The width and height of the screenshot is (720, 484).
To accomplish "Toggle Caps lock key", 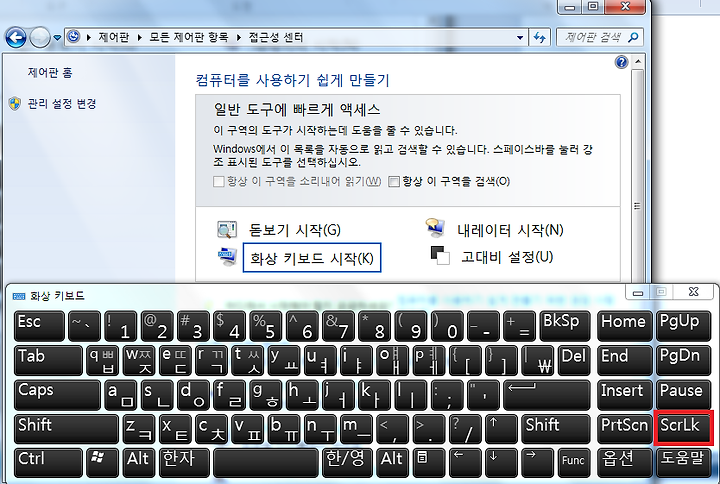I will click(x=57, y=395).
